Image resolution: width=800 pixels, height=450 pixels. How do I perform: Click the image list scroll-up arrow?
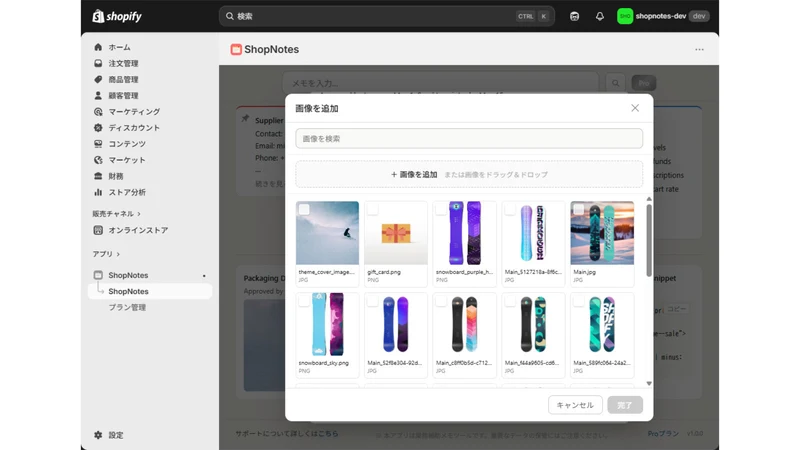[x=649, y=199]
